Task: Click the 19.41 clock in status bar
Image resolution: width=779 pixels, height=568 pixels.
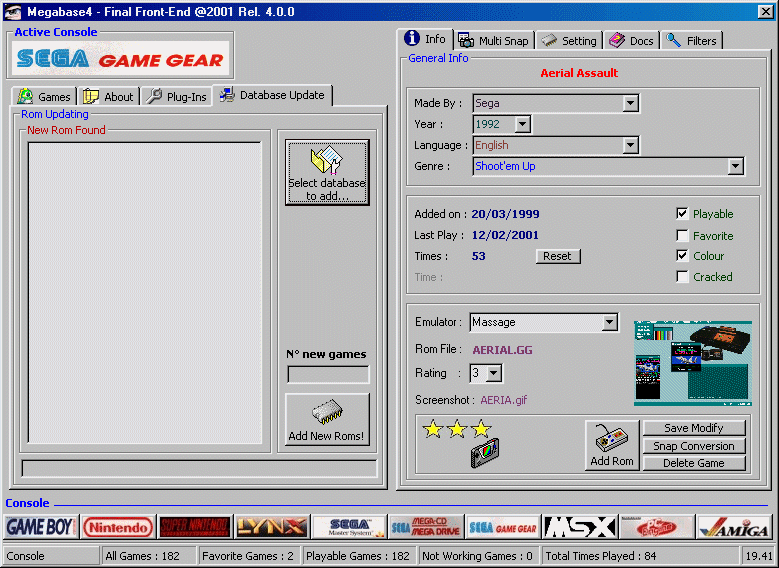Action: point(758,556)
